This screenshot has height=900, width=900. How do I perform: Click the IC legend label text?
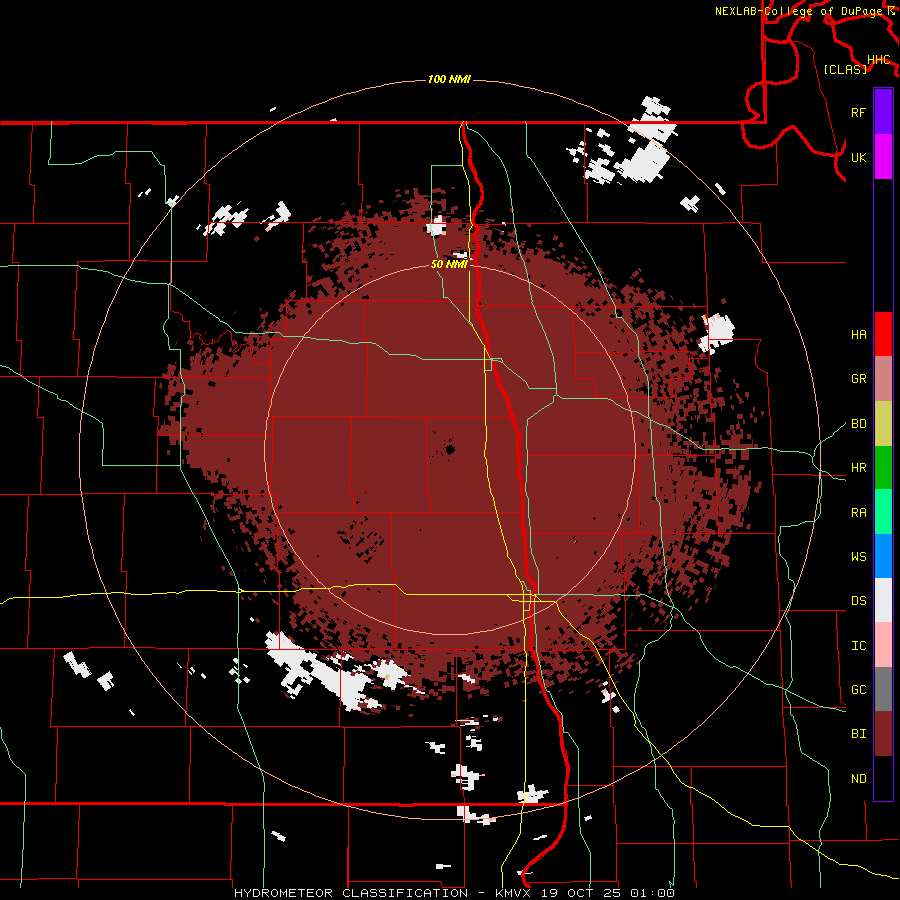point(858,646)
